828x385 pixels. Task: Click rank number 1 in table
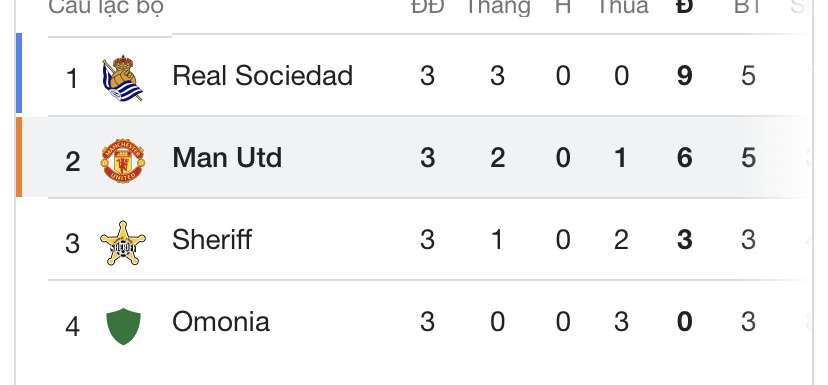click(72, 79)
